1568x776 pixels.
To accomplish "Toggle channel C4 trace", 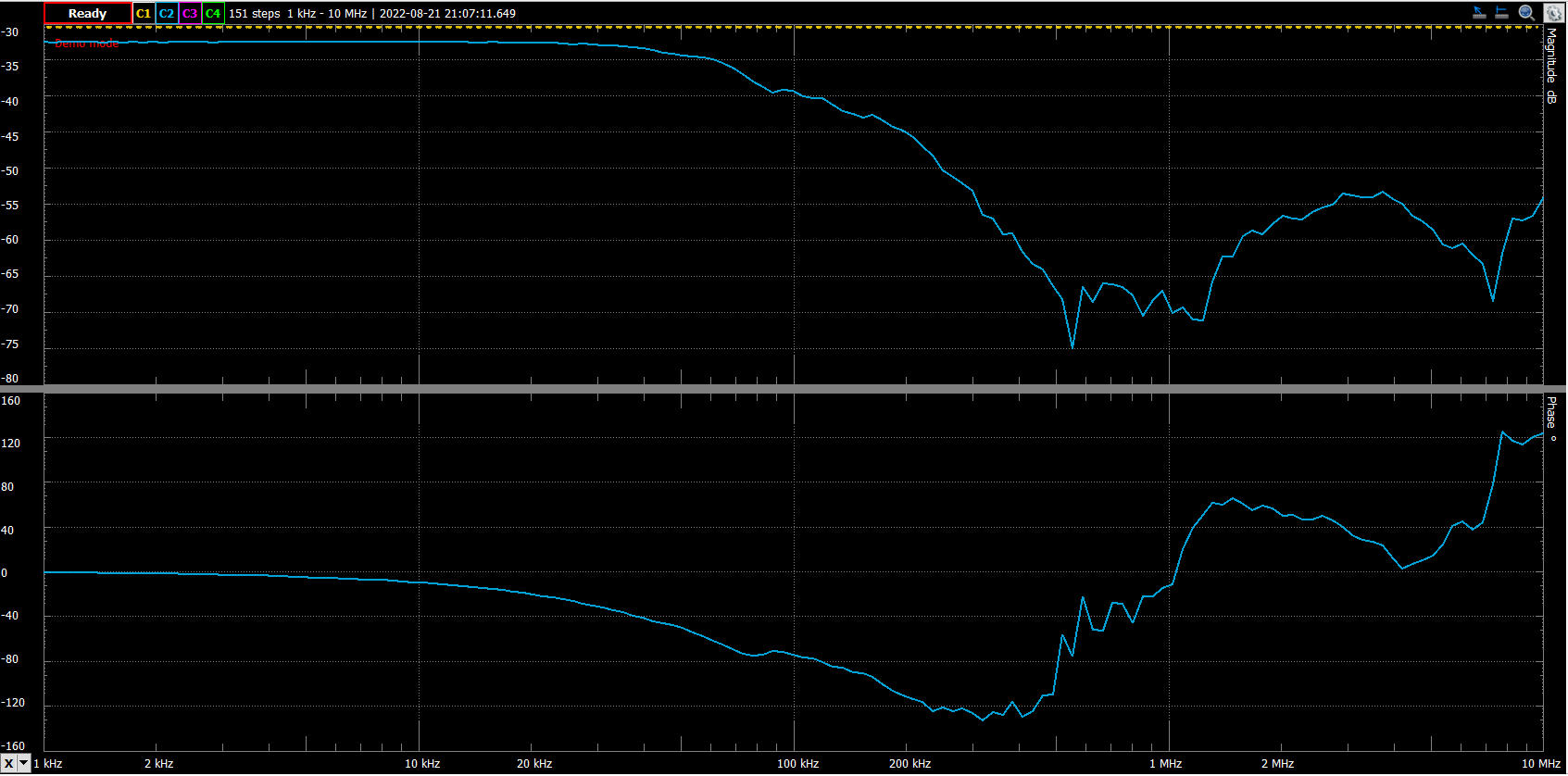I will [x=213, y=14].
